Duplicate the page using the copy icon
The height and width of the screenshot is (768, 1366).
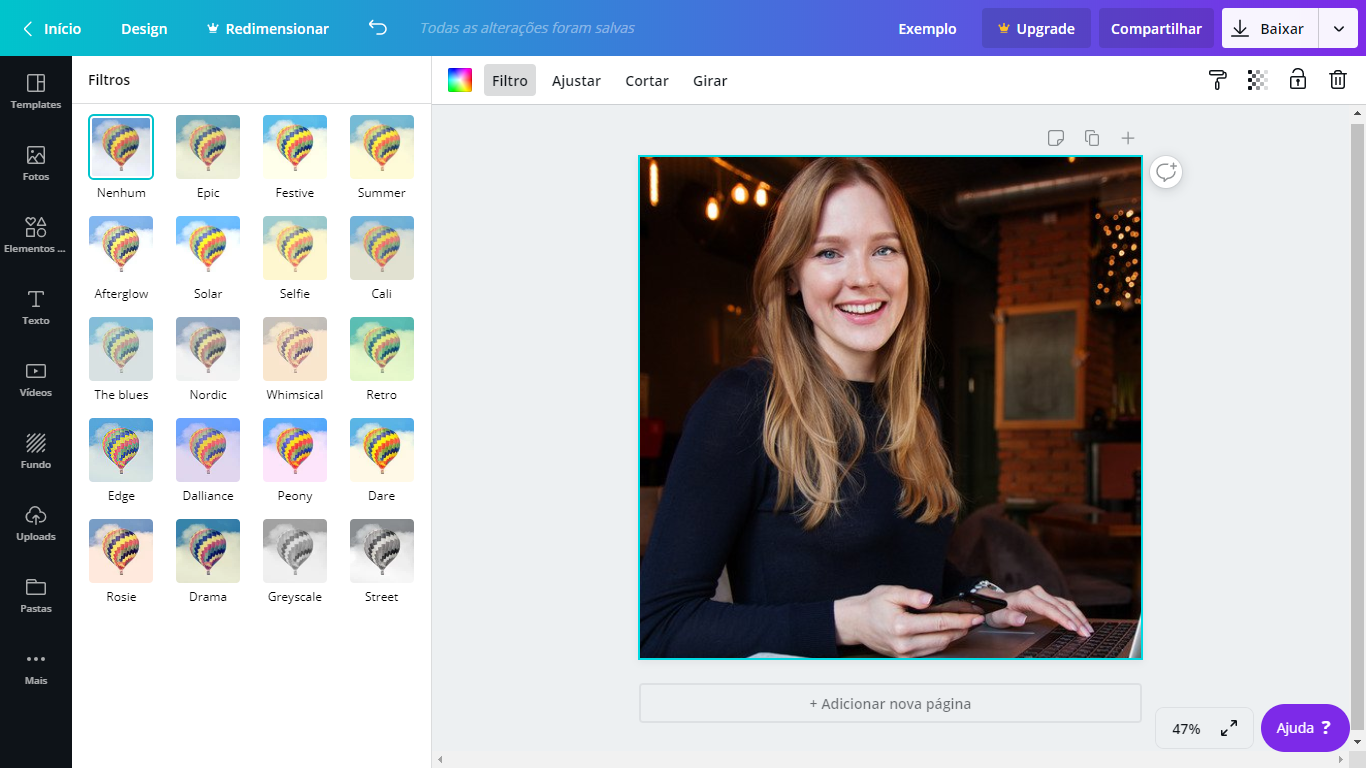point(1092,138)
